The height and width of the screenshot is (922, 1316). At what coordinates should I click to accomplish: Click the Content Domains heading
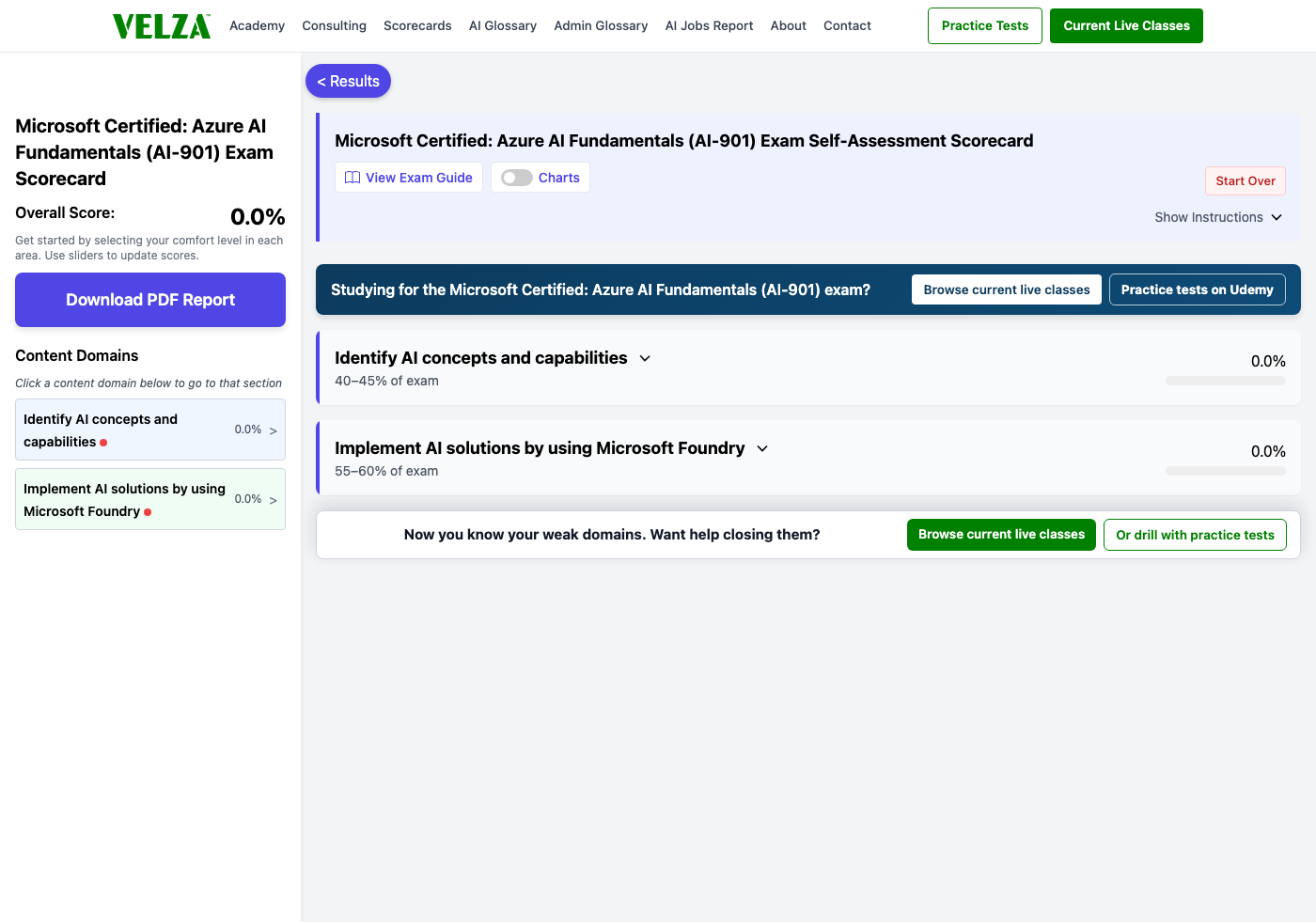[77, 355]
